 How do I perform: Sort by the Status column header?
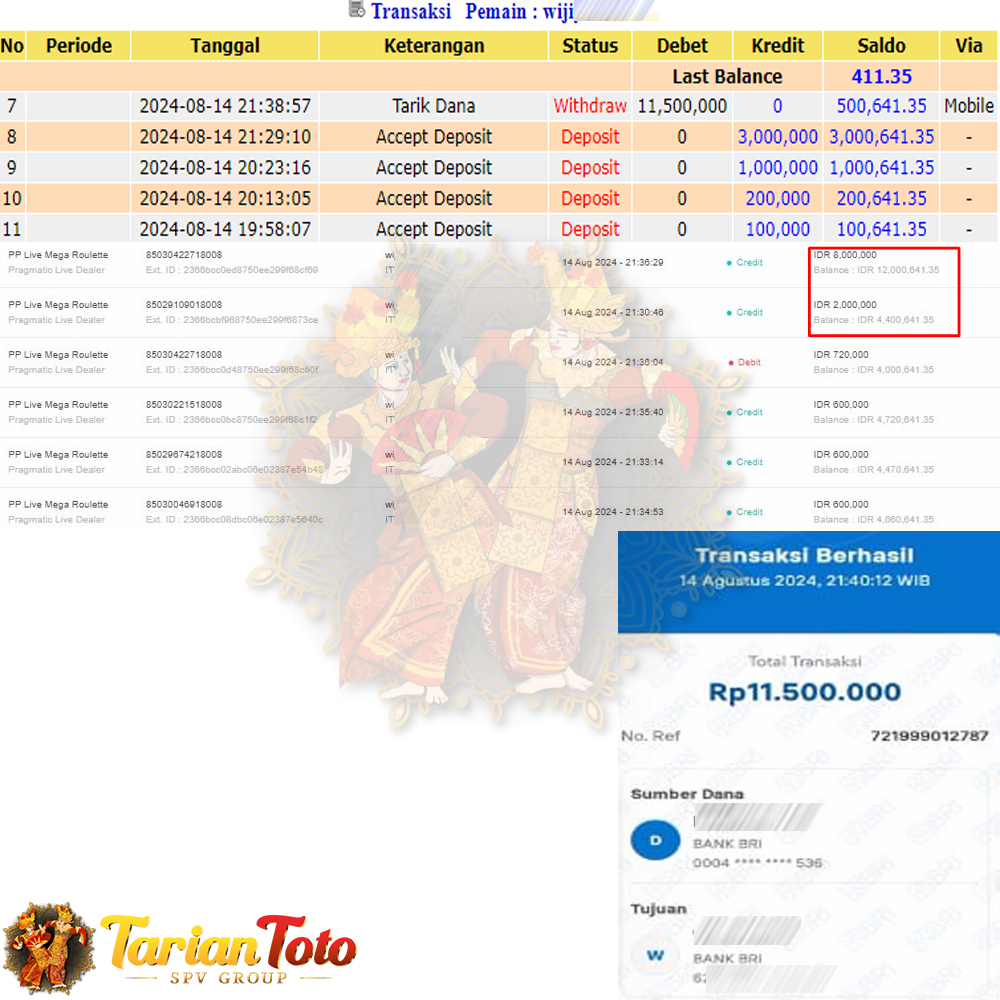pyautogui.click(x=589, y=45)
